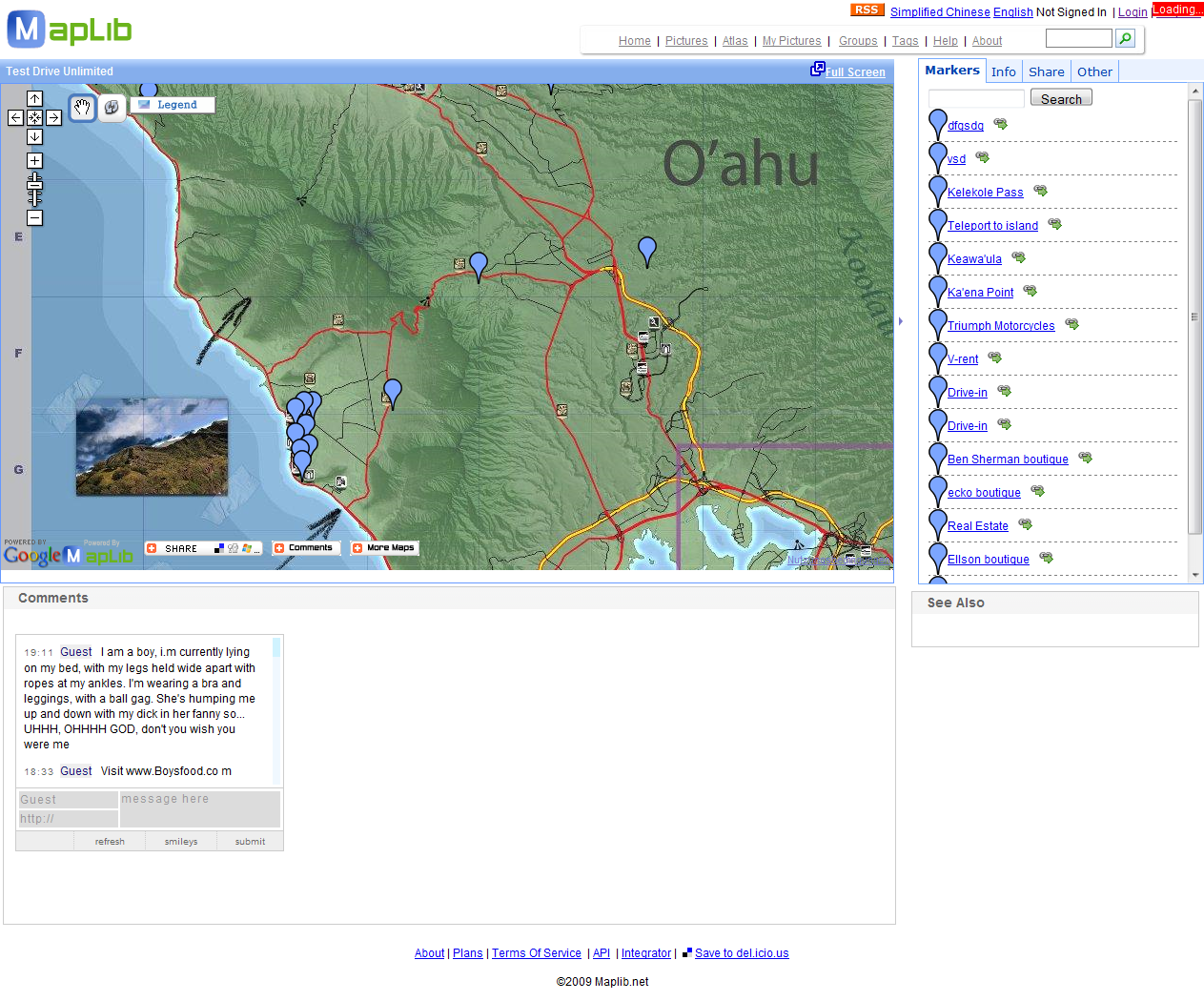Click the site search magnifier icon
The height and width of the screenshot is (1001, 1204).
point(1126,38)
